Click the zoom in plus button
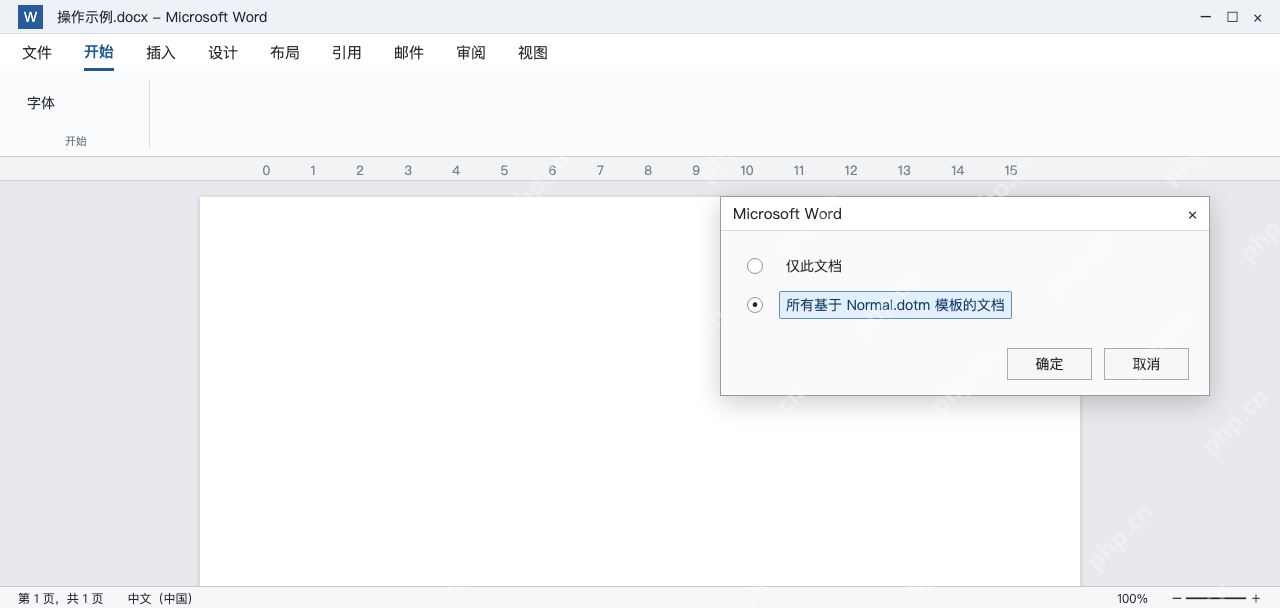 1256,598
